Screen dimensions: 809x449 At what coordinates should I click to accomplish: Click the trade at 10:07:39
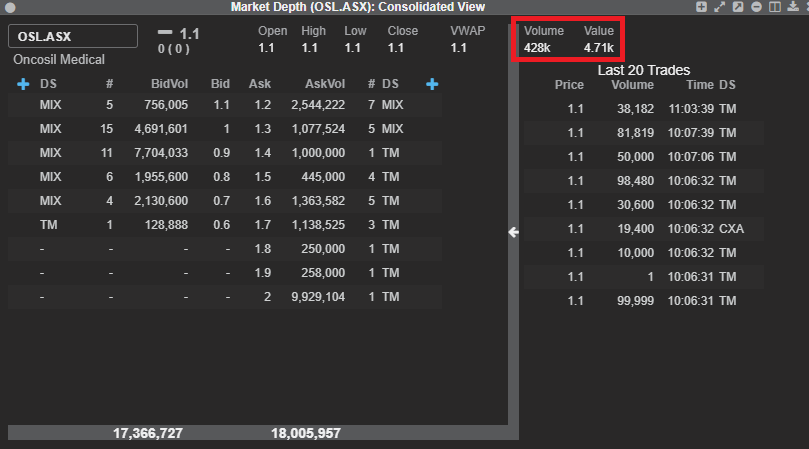coord(644,133)
